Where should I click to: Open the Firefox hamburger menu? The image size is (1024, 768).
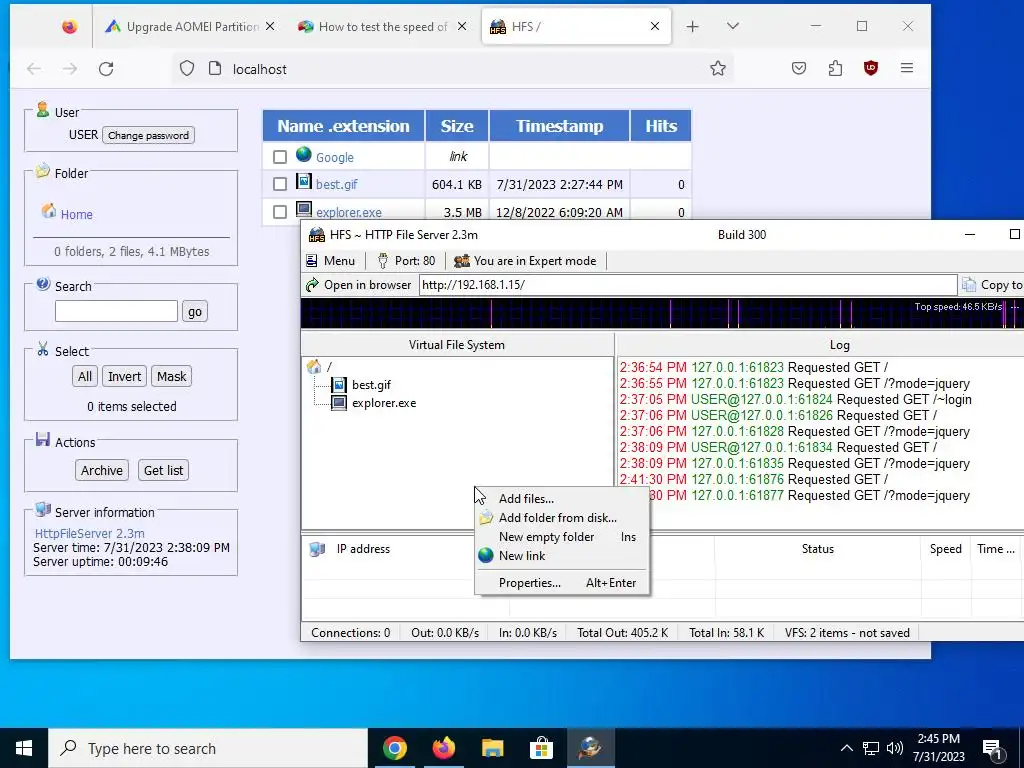[906, 68]
